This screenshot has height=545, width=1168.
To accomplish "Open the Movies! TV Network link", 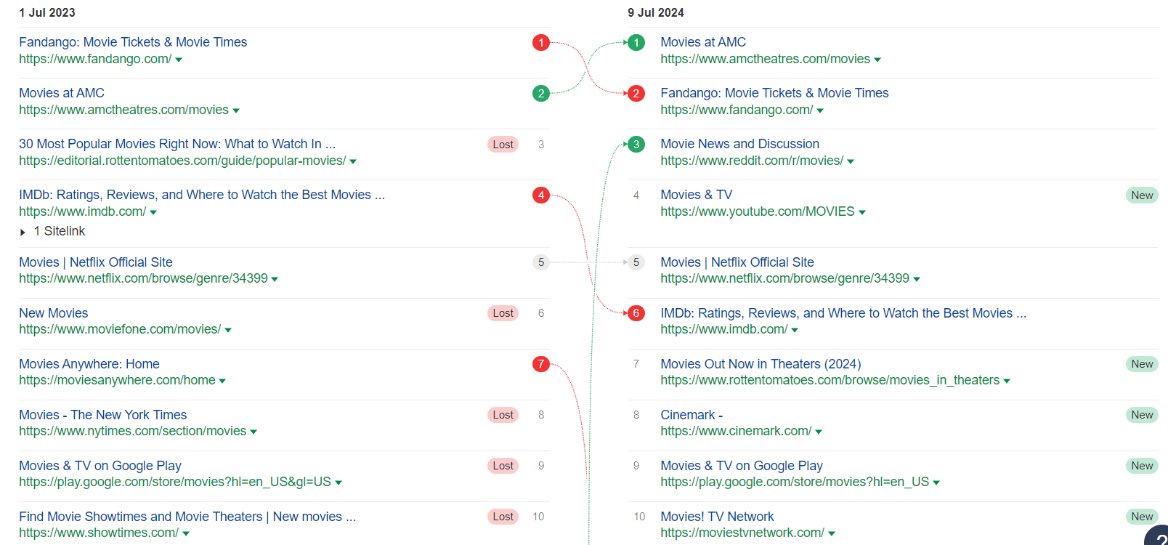I will click(717, 517).
